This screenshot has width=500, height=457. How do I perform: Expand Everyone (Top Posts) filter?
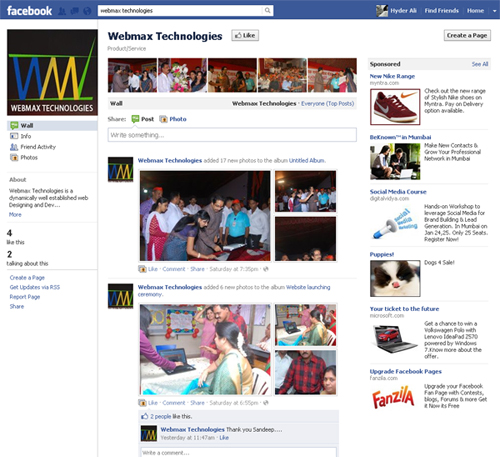(327, 104)
